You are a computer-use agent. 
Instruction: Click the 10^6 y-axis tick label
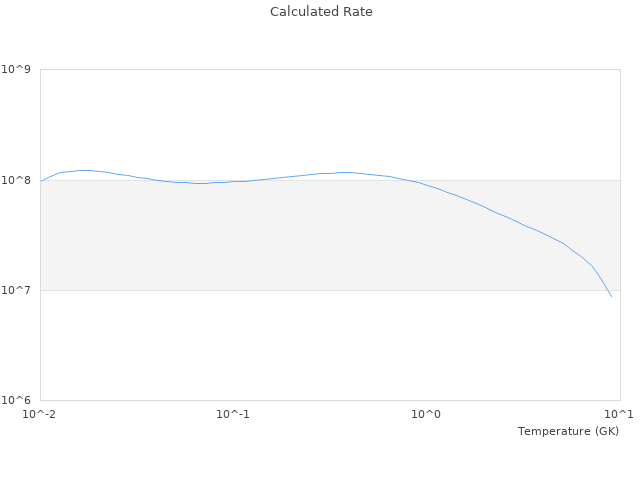[17, 400]
